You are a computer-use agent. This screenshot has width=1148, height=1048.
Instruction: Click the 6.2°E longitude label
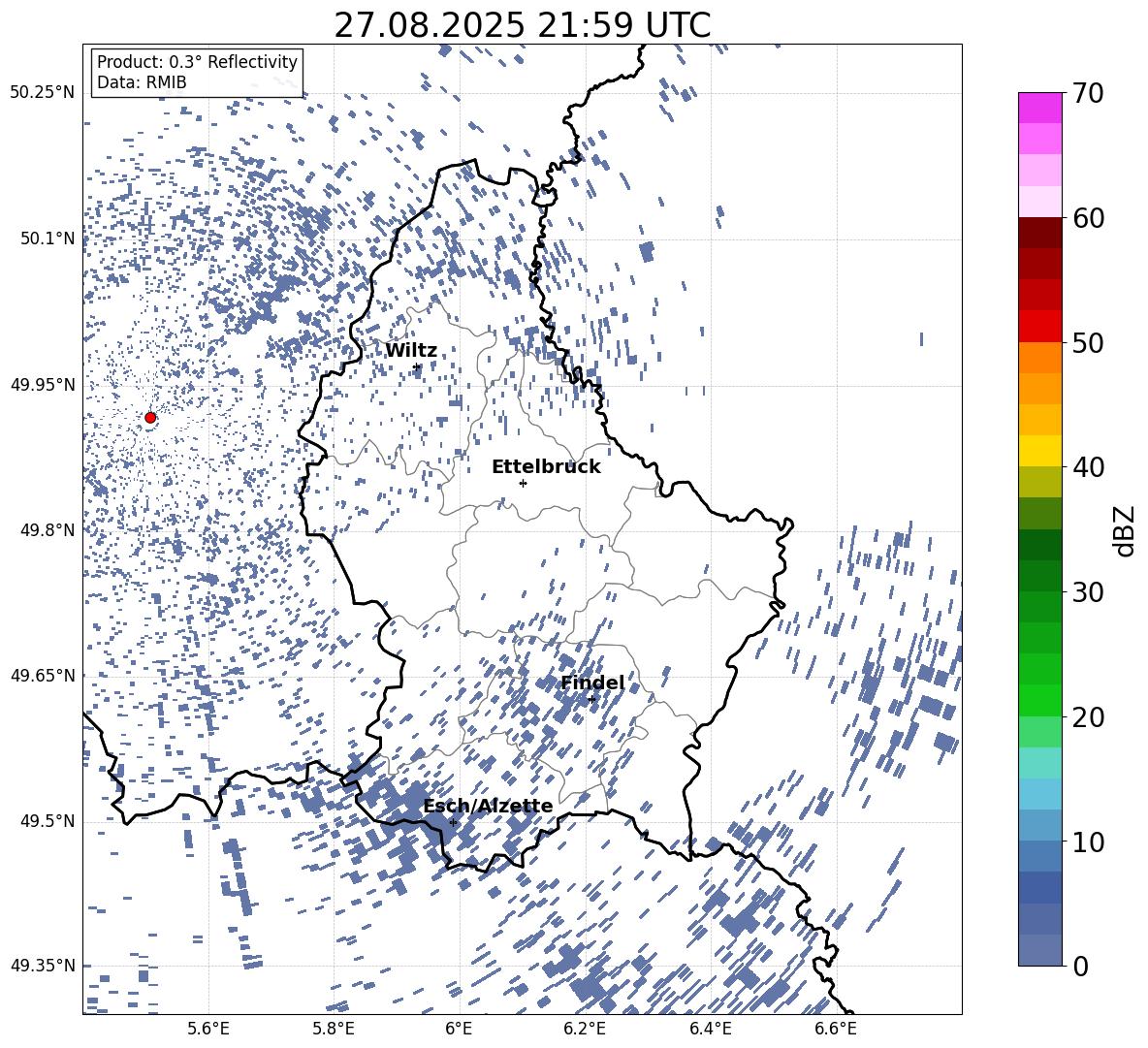(x=585, y=1029)
